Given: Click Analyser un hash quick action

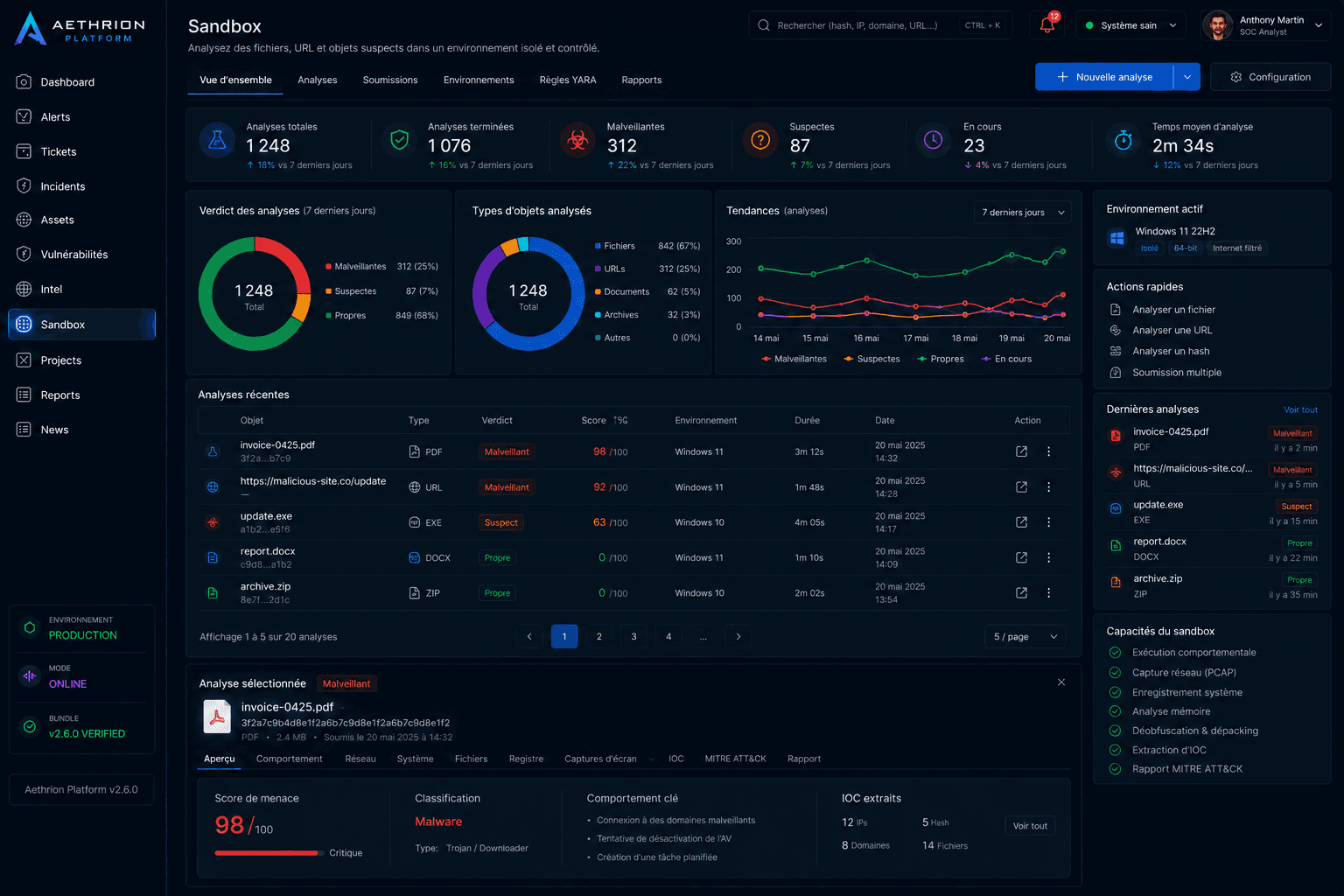Looking at the screenshot, I should [1160, 352].
